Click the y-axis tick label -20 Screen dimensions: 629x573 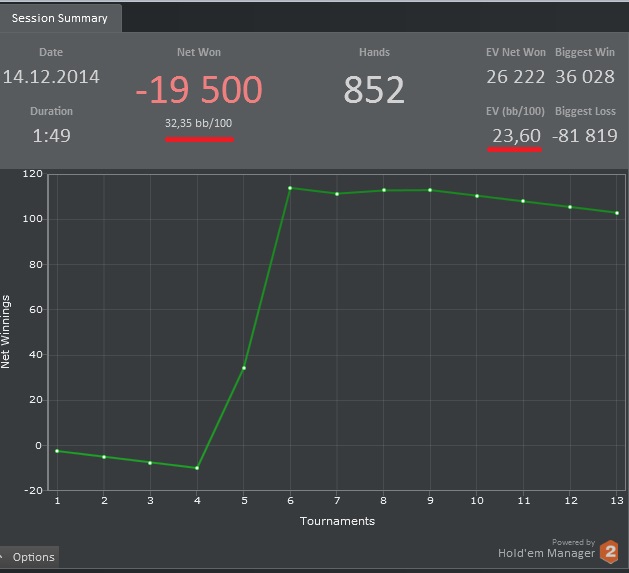pos(33,490)
